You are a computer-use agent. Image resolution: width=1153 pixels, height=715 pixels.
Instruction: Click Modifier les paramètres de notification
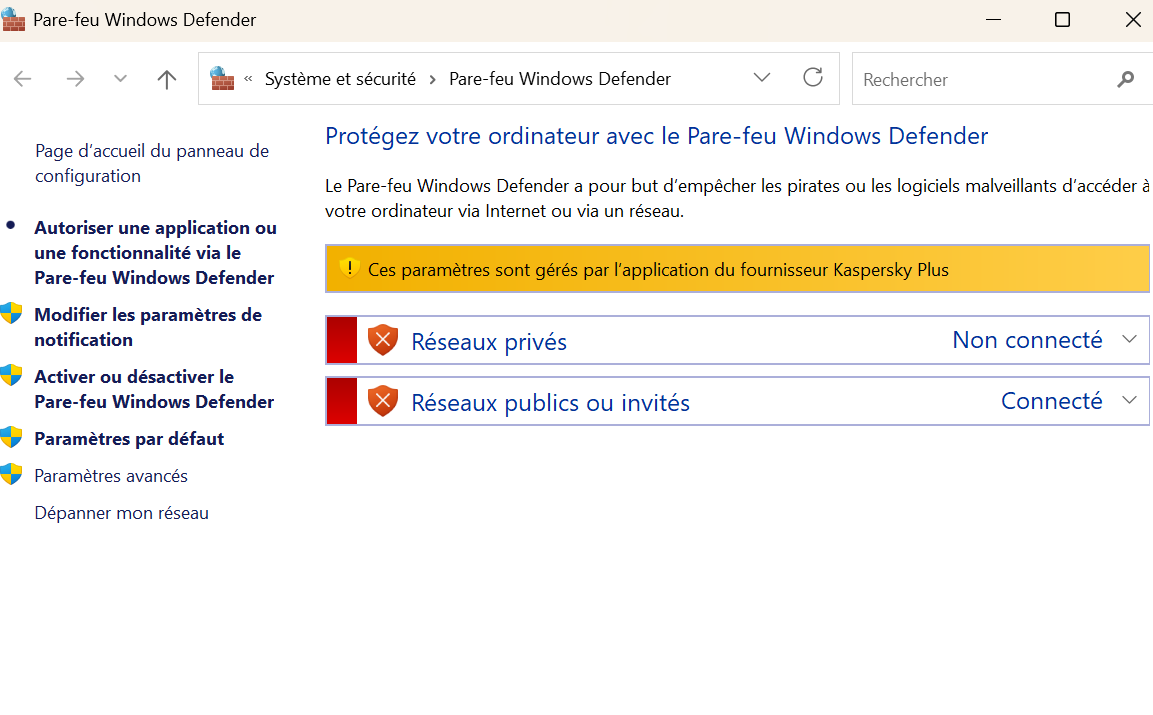pos(147,327)
